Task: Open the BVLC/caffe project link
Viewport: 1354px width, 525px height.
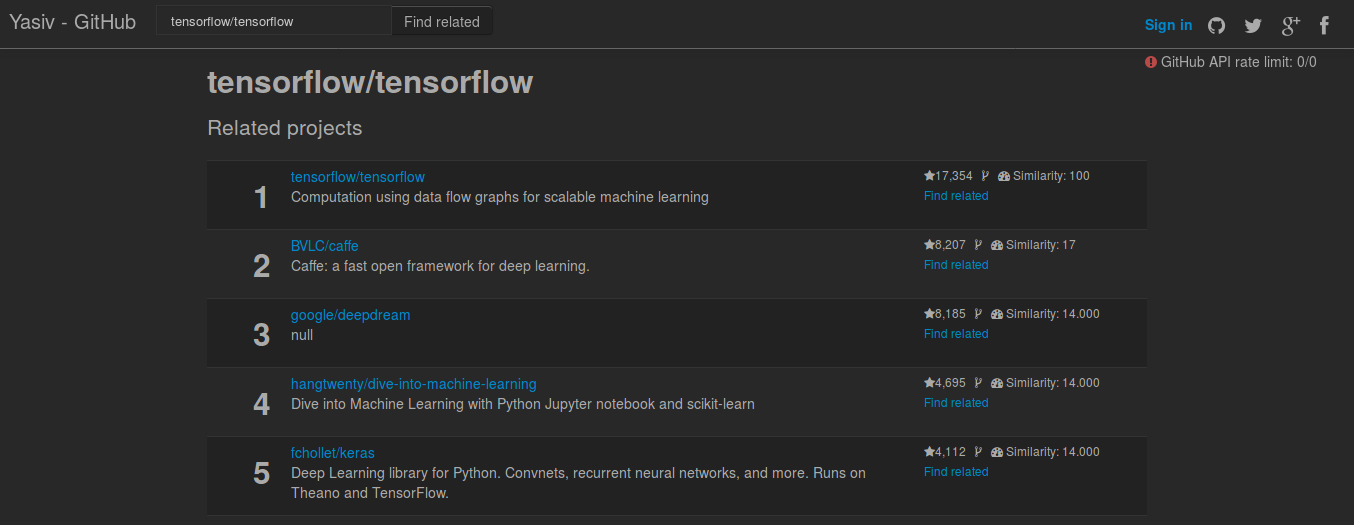Action: [325, 246]
